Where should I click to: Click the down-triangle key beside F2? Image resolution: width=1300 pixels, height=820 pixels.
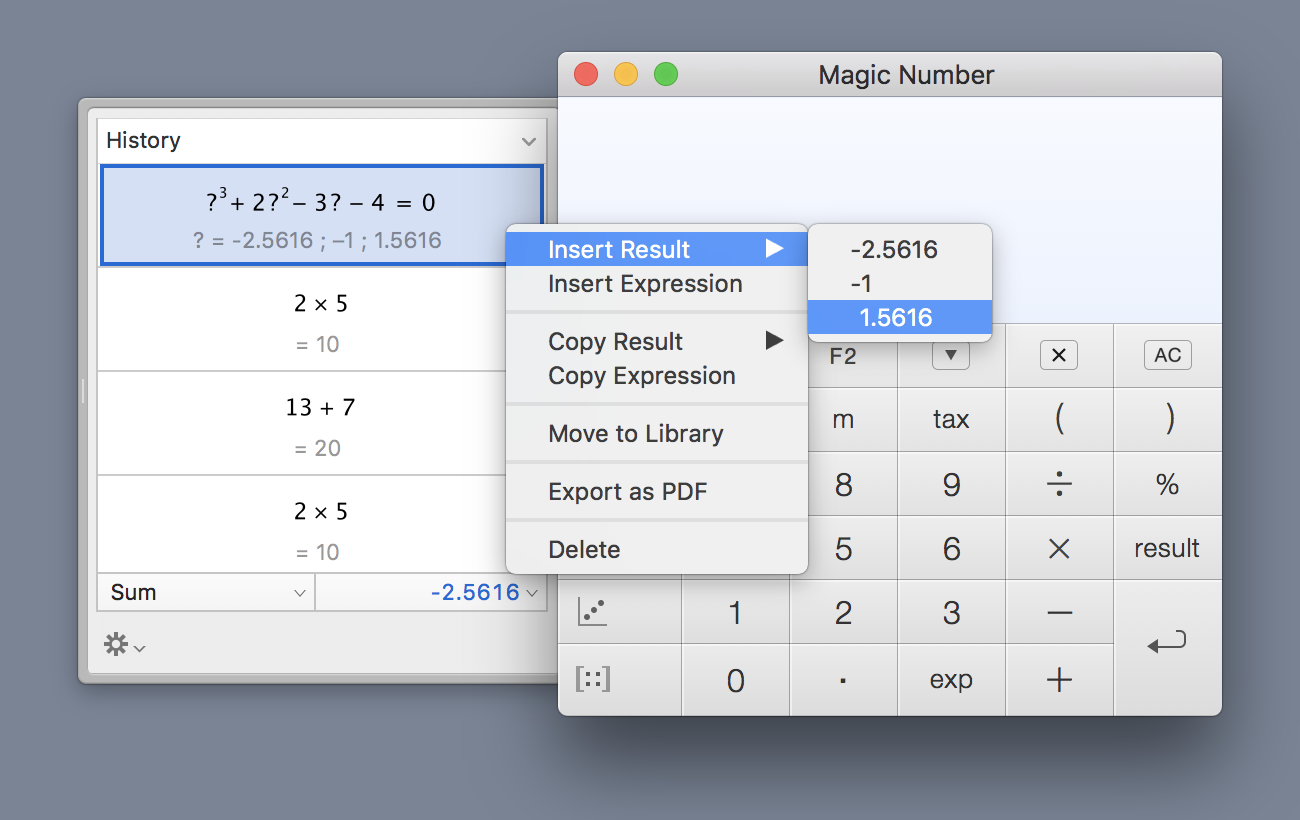point(951,355)
